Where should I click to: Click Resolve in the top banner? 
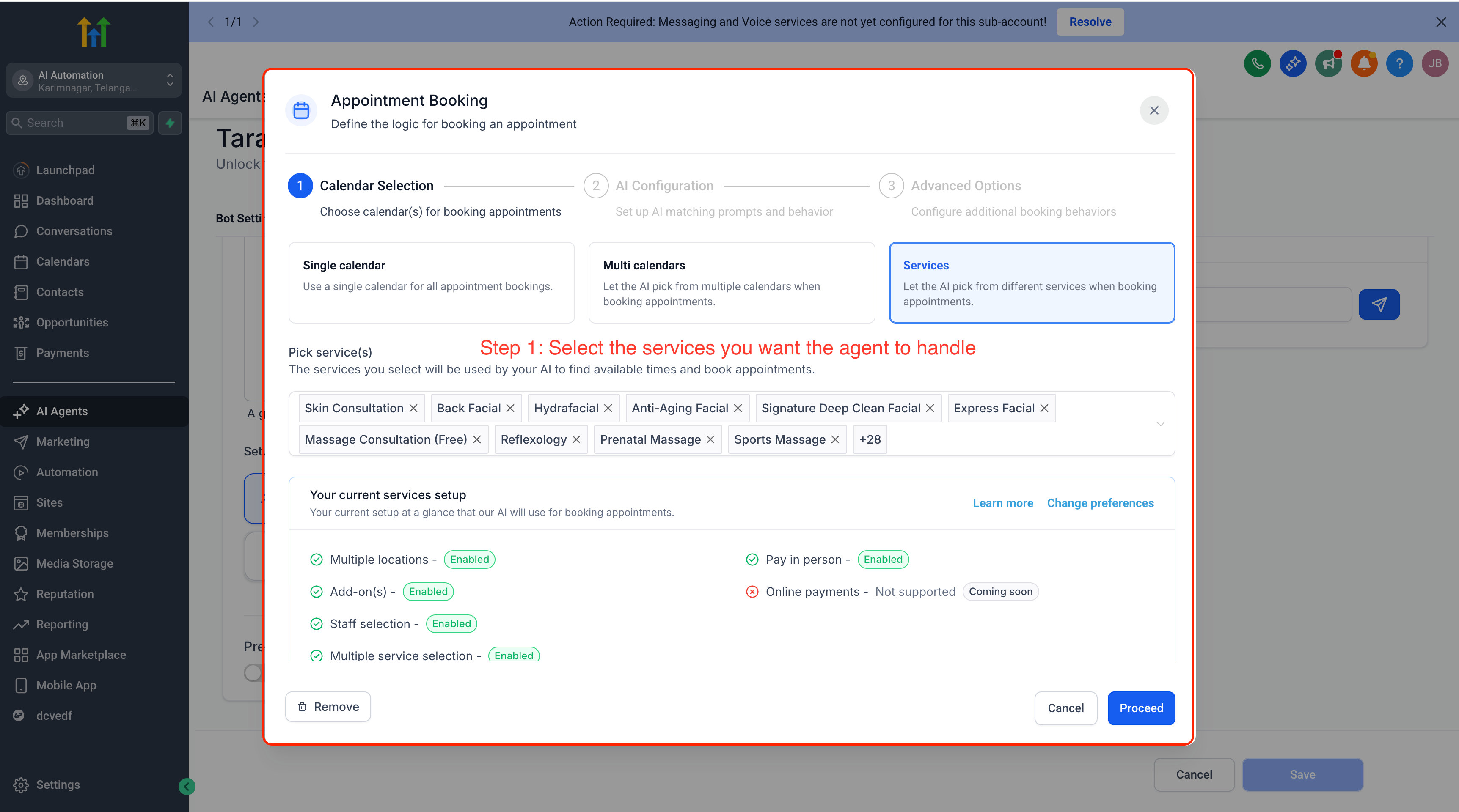point(1090,22)
